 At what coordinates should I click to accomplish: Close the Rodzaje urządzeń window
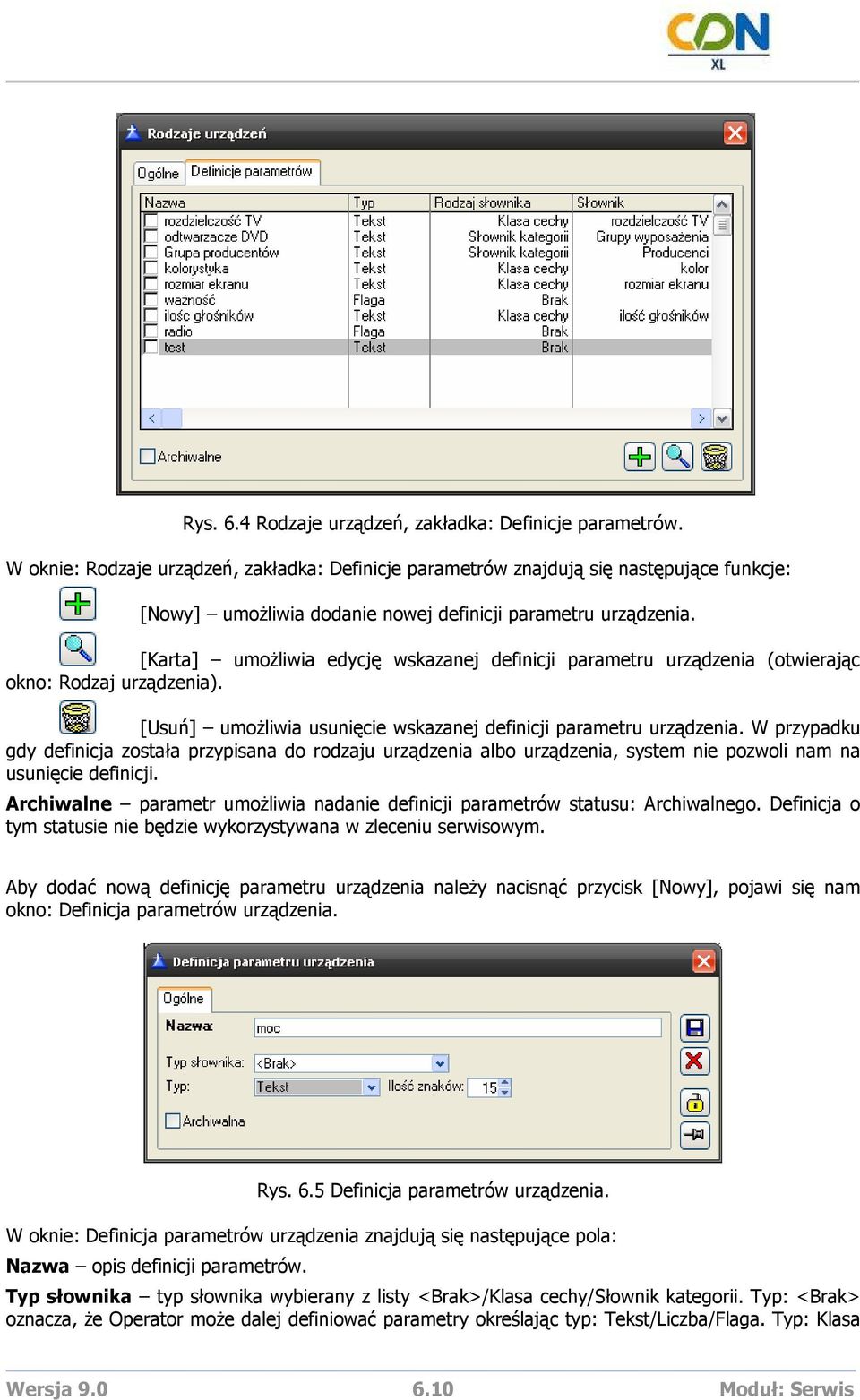735,133
